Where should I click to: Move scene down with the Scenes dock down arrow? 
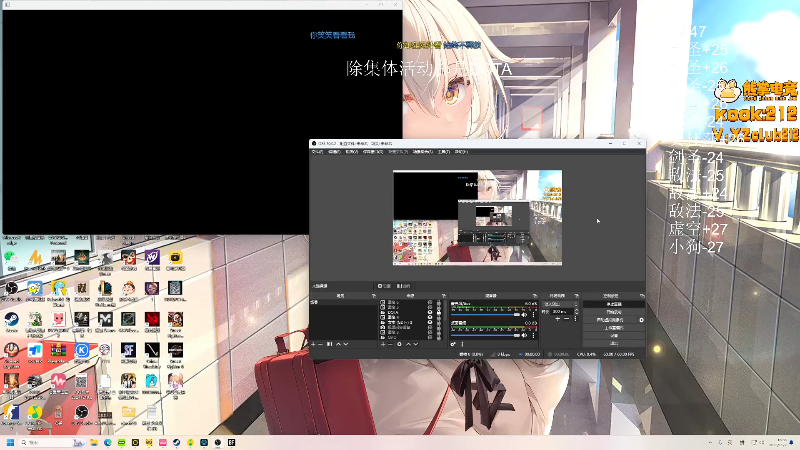[x=346, y=344]
